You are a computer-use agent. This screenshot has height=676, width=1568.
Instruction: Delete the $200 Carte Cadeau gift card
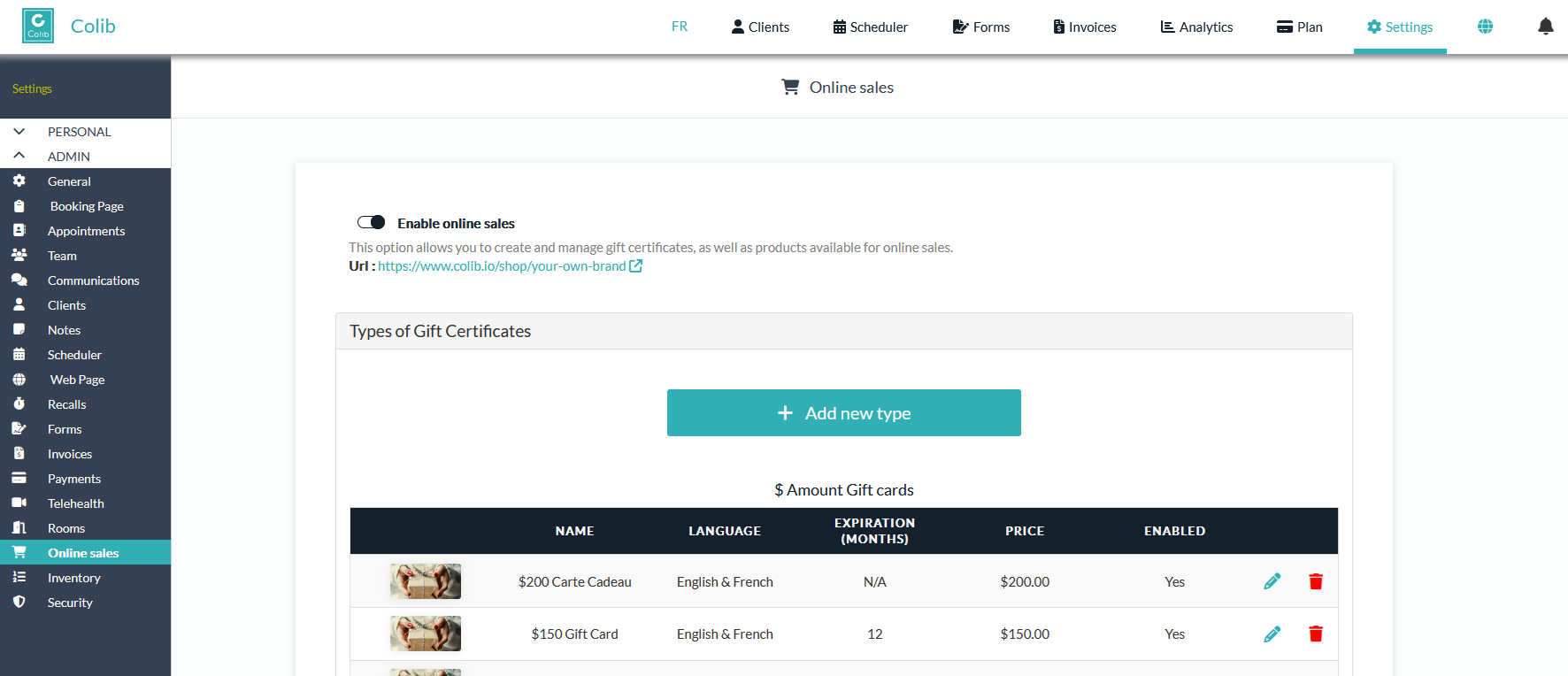[x=1316, y=581]
